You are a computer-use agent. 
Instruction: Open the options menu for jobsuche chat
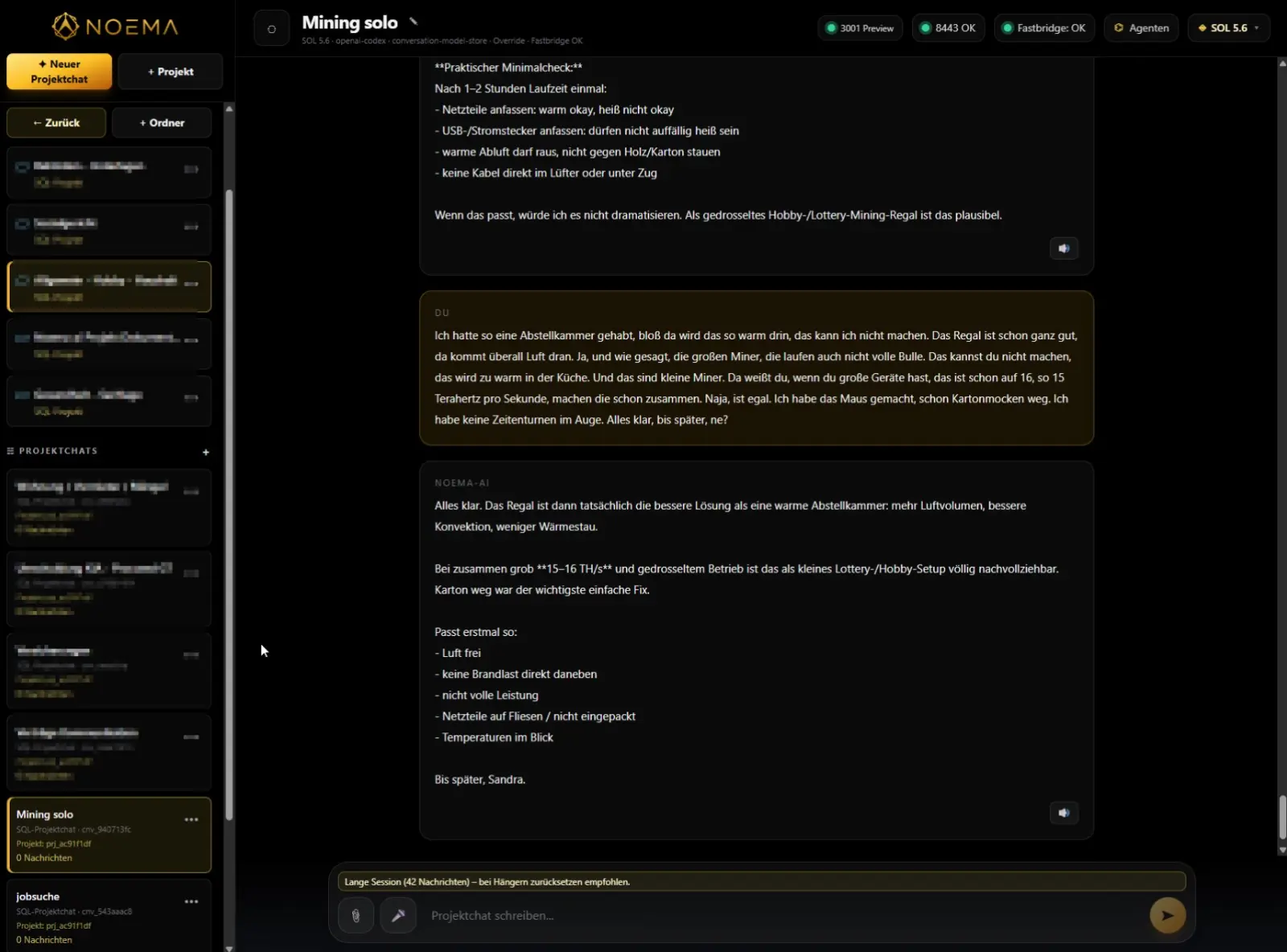coord(191,901)
